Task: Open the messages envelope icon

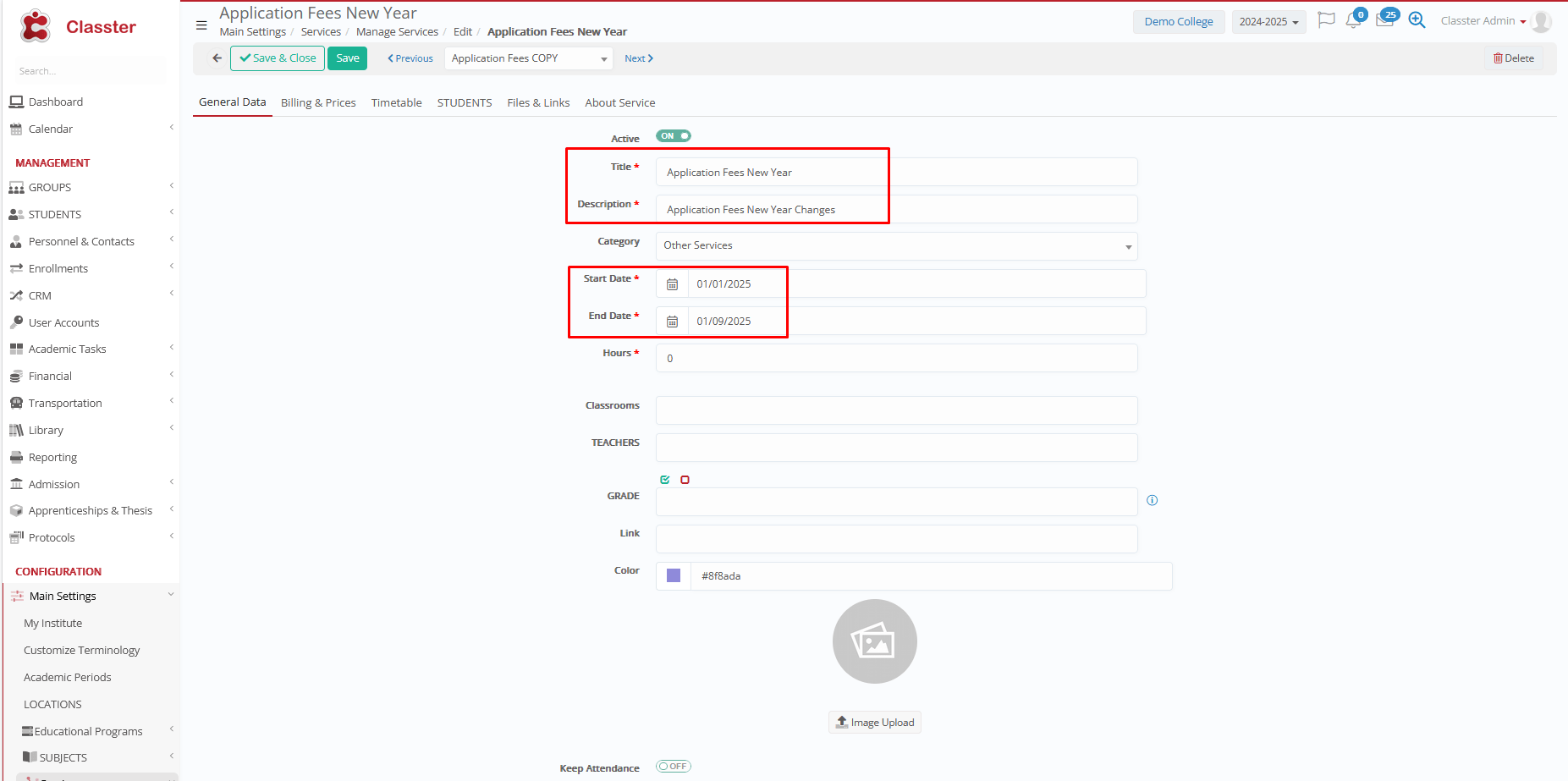Action: tap(1384, 20)
